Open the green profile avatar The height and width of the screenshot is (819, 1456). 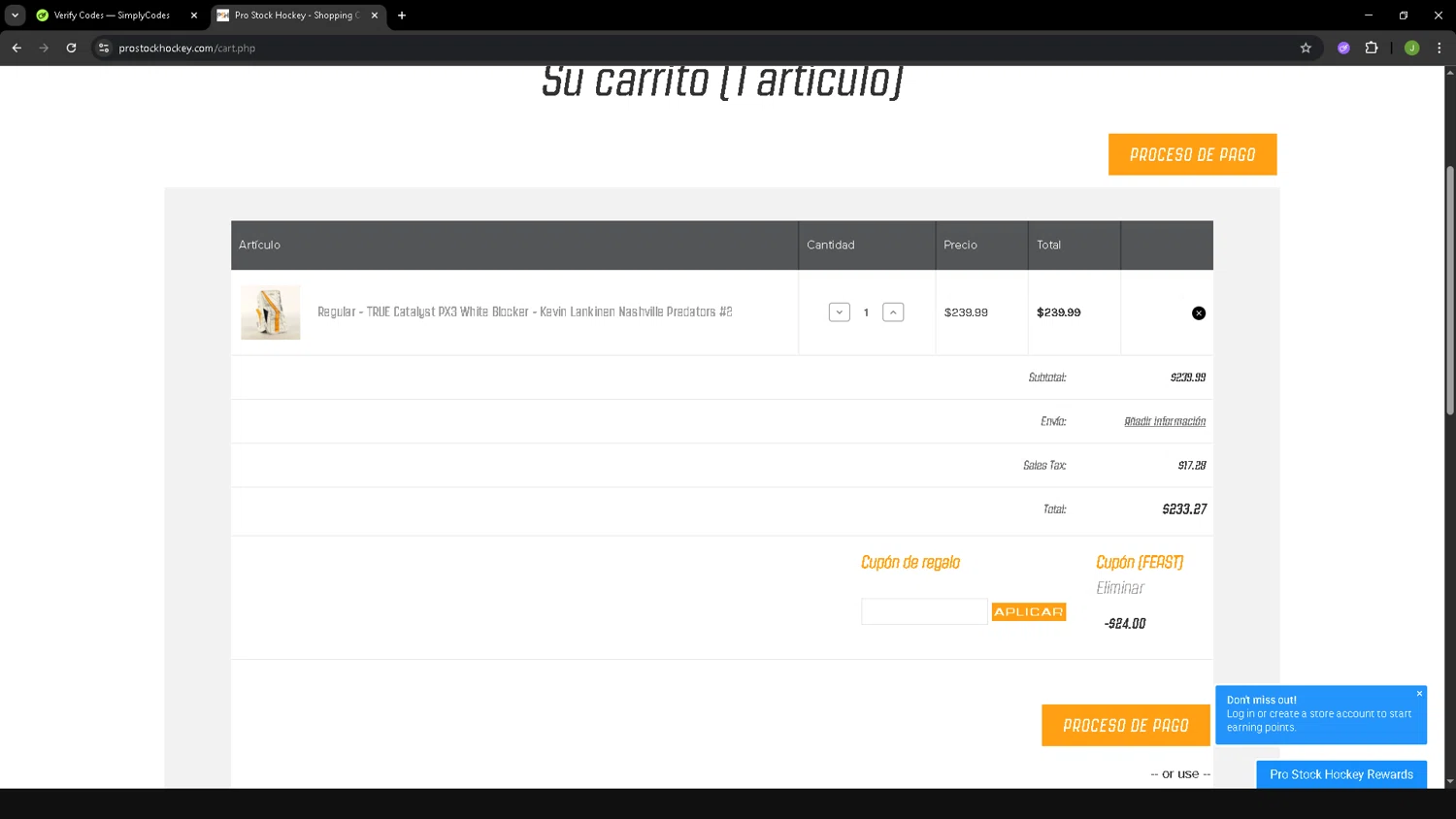(x=1411, y=48)
